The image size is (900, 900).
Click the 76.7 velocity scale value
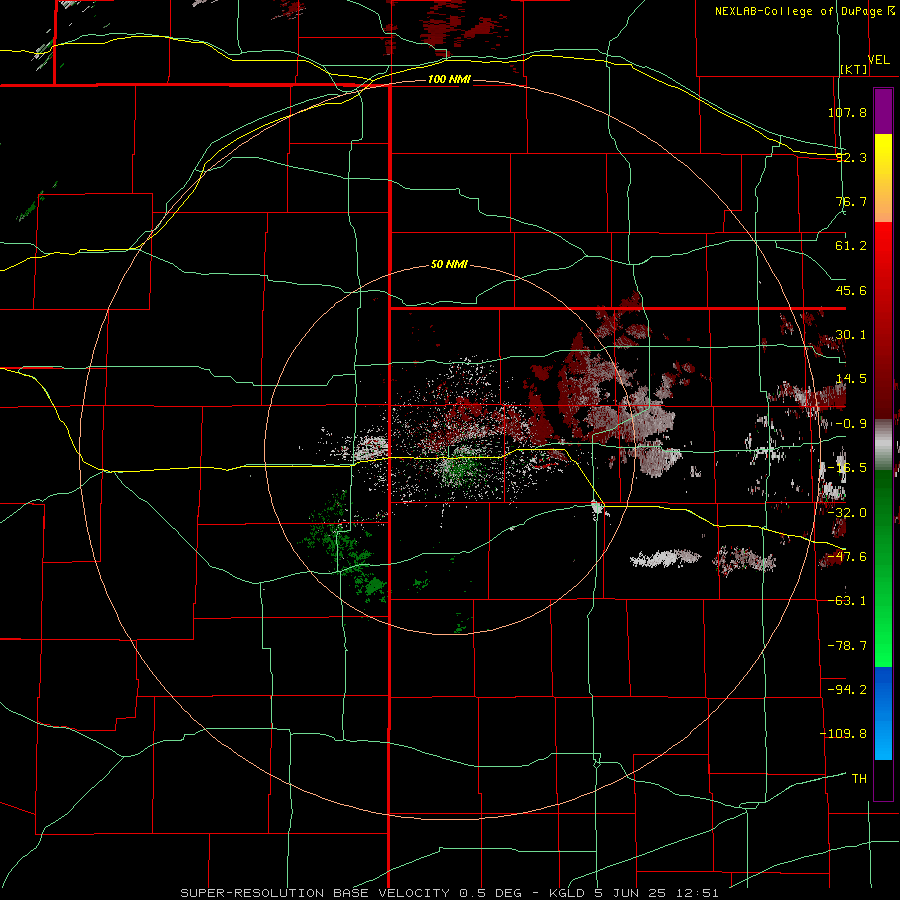[851, 201]
